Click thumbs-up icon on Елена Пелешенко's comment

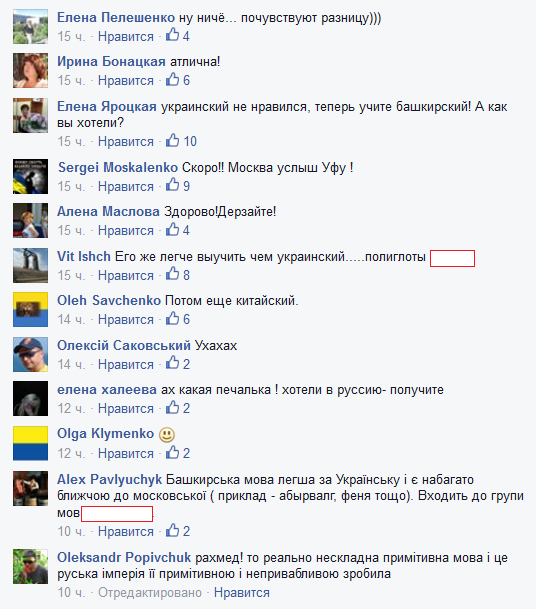tap(172, 35)
